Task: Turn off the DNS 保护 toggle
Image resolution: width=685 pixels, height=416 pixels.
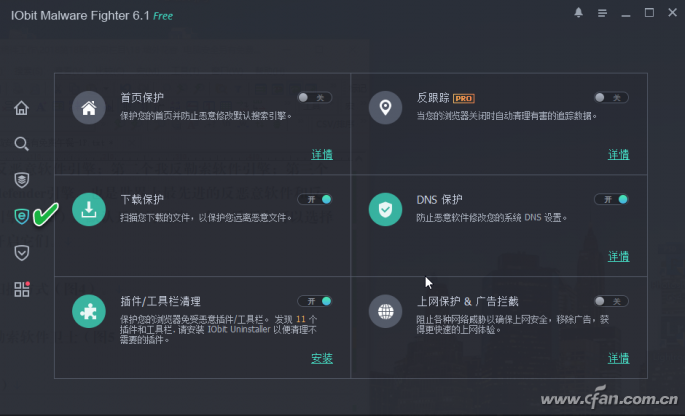Action: (x=611, y=199)
